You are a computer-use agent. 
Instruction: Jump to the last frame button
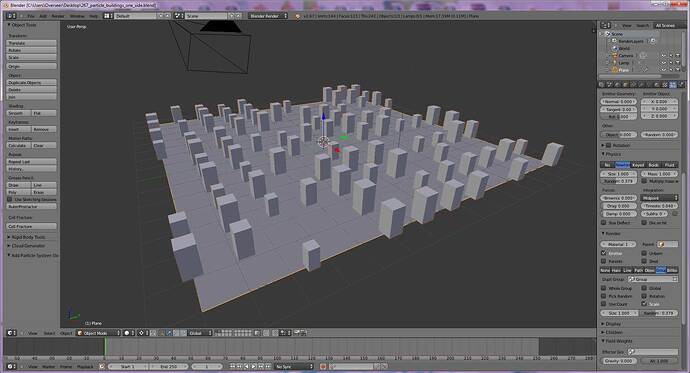click(x=268, y=366)
